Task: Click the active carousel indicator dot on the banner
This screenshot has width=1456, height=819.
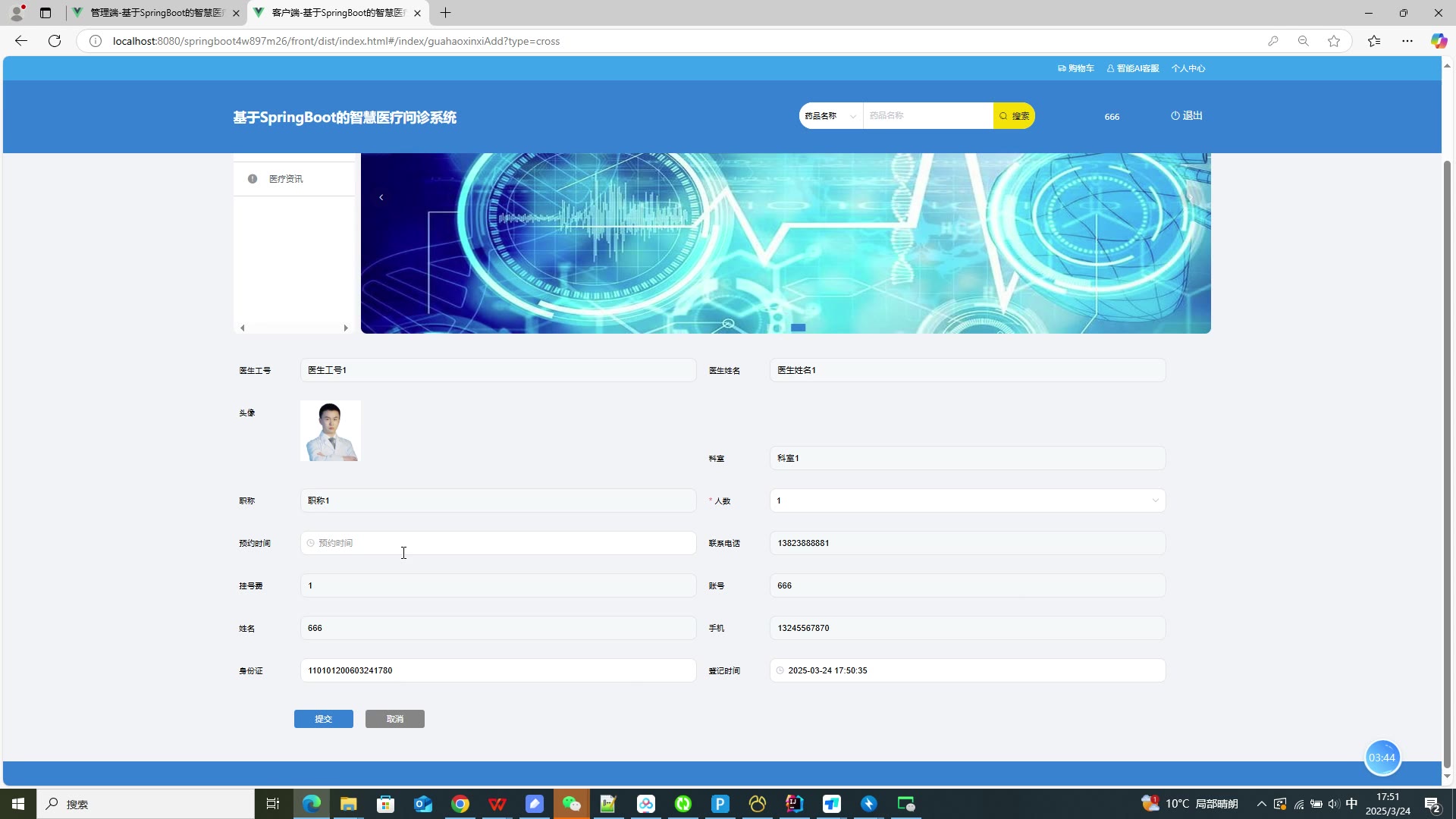Action: tap(798, 328)
